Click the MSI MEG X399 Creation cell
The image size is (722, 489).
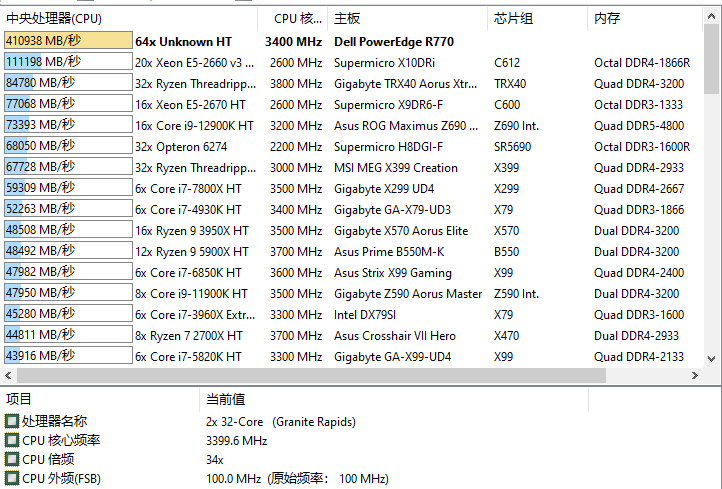point(396,168)
